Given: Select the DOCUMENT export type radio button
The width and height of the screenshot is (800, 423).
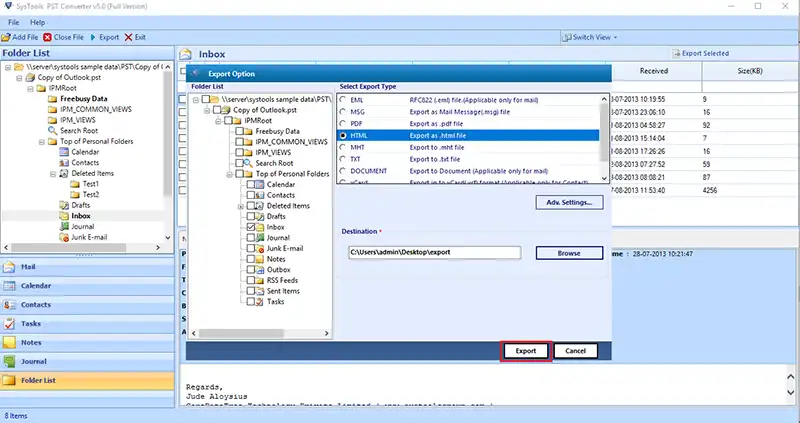Looking at the screenshot, I should [x=343, y=171].
